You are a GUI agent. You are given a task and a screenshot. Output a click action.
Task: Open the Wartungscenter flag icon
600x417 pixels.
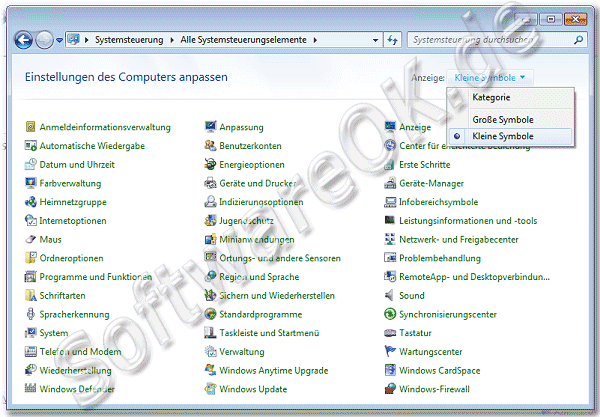click(x=390, y=351)
